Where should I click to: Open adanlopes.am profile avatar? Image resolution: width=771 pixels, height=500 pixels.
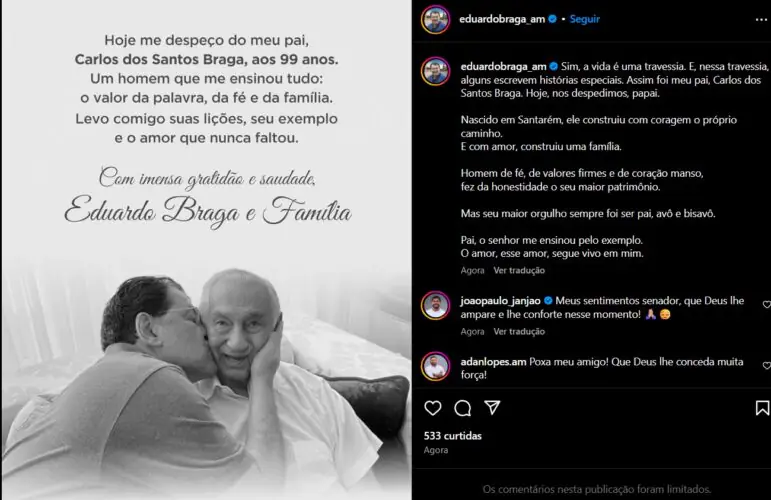tap(436, 366)
